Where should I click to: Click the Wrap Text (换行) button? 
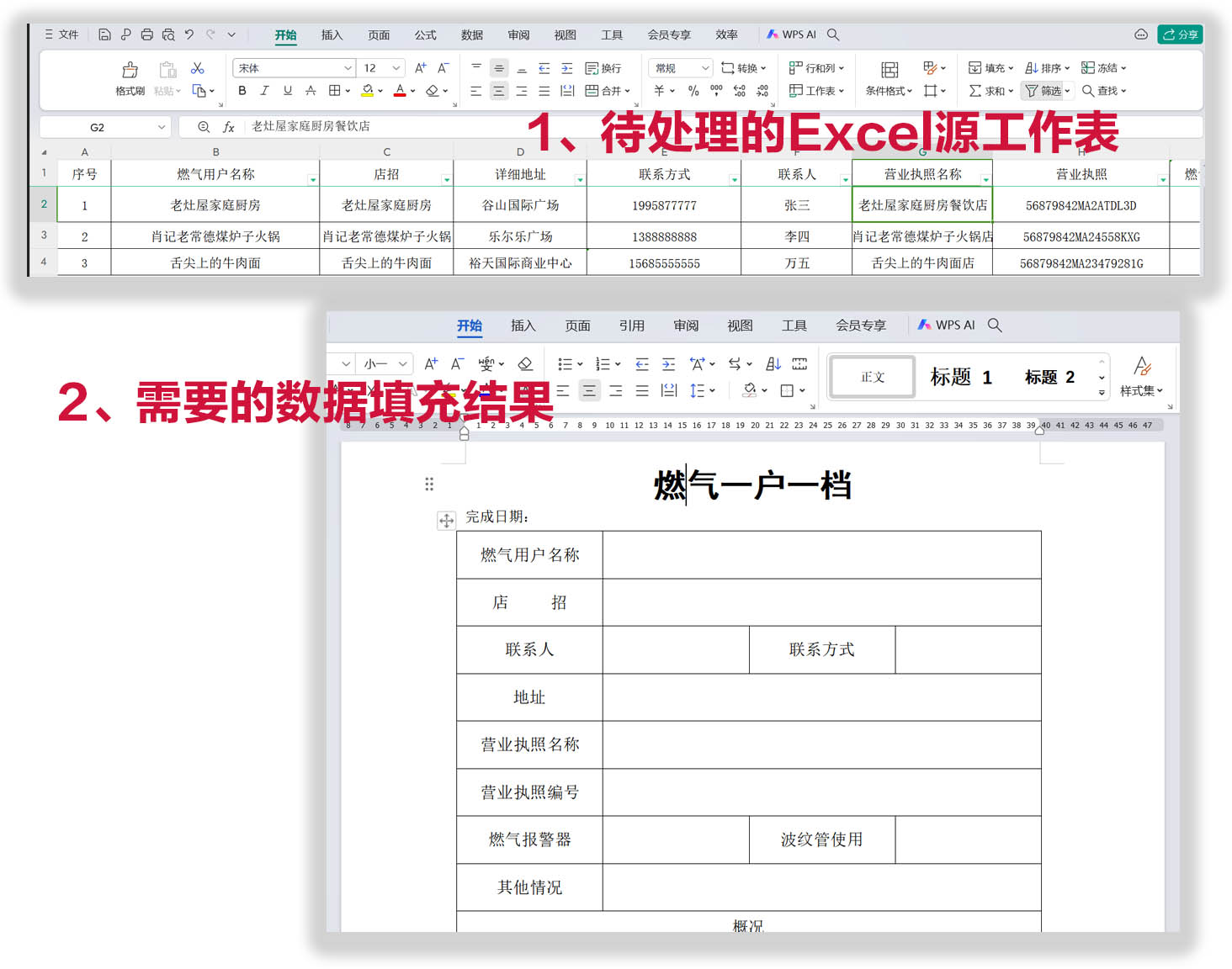[603, 68]
